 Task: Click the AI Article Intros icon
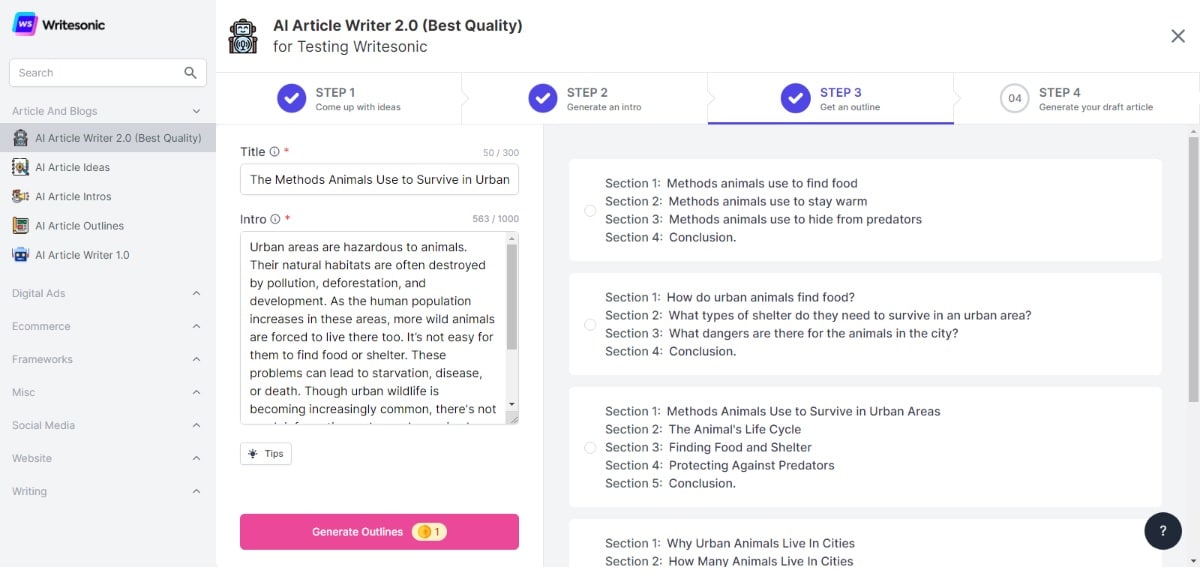coord(20,196)
